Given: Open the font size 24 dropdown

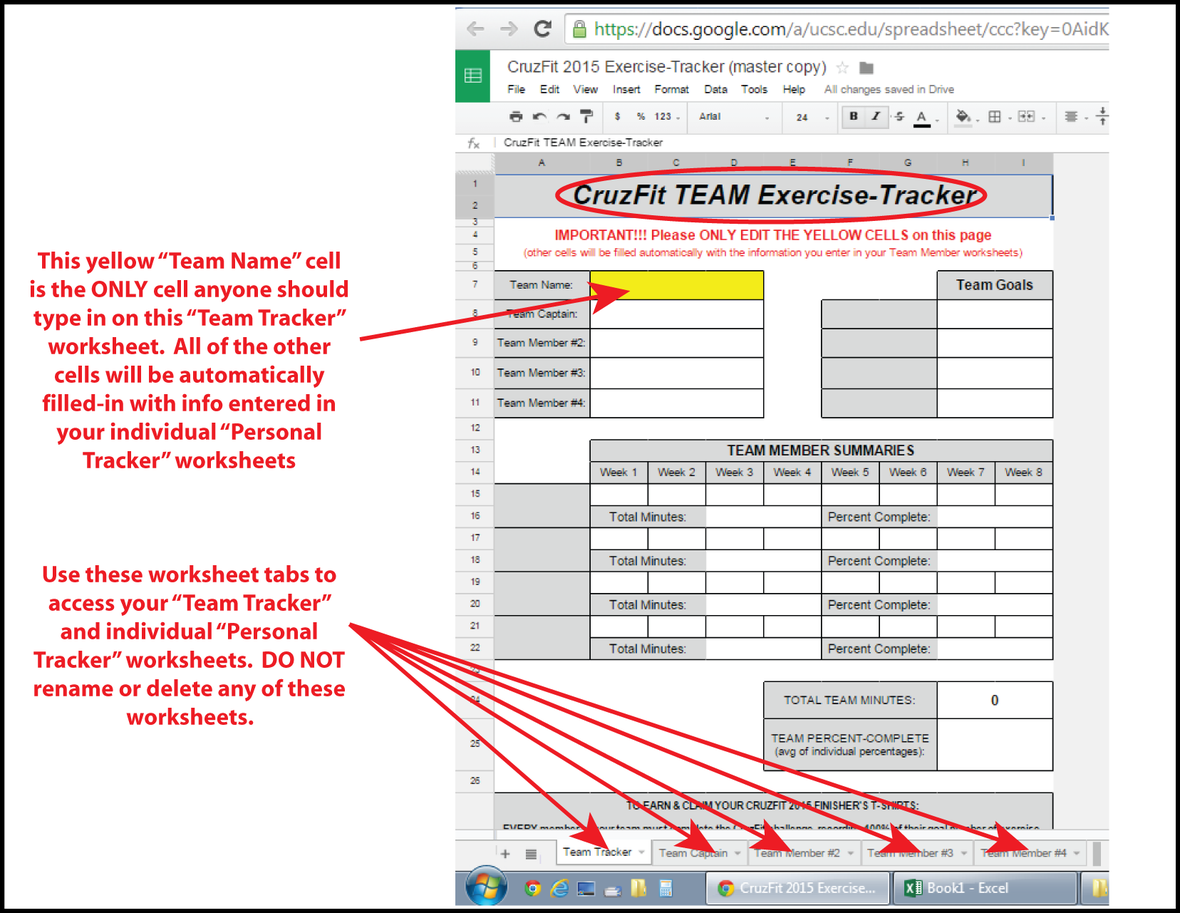Looking at the screenshot, I should click(812, 117).
